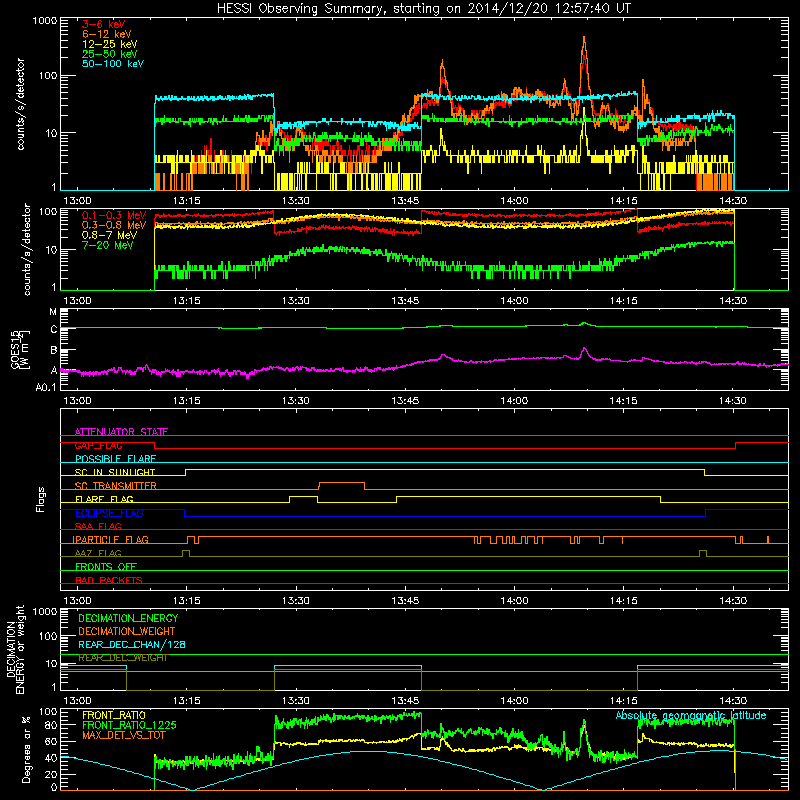
Task: Pick the yellow 12-25 keV legend label
Action: pos(109,44)
